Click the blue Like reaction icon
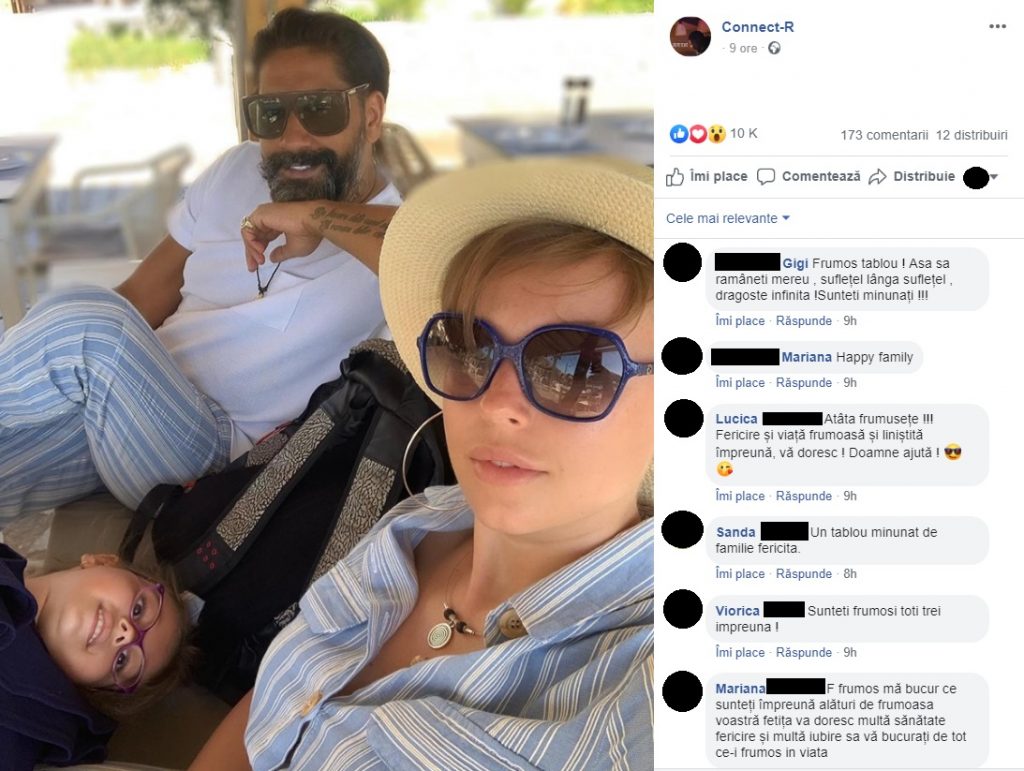Image resolution: width=1024 pixels, height=771 pixels. (679, 133)
